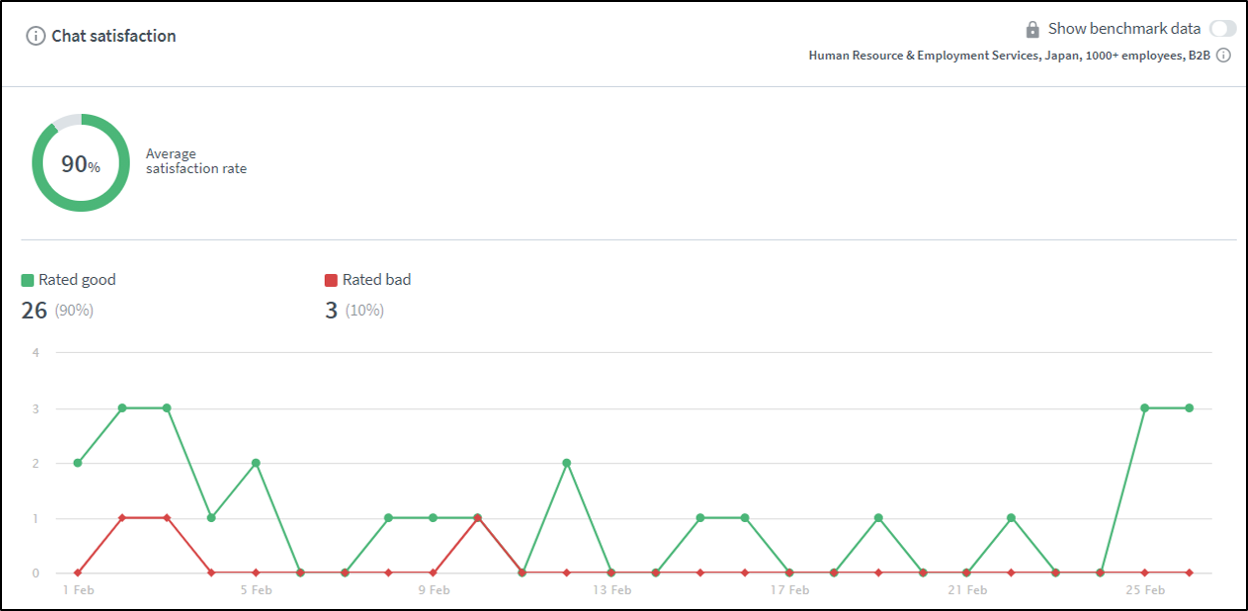Viewport: 1248px width, 611px height.
Task: Click the Show benchmark data label
Action: (1124, 29)
